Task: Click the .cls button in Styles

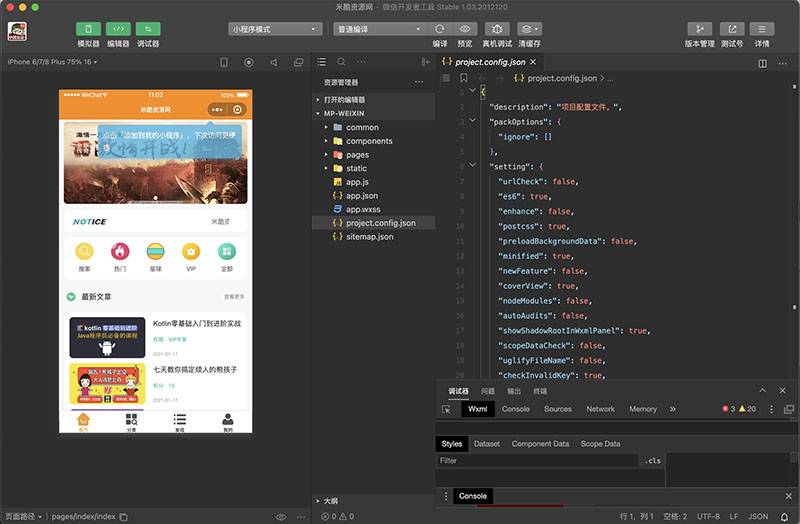Action: click(653, 461)
